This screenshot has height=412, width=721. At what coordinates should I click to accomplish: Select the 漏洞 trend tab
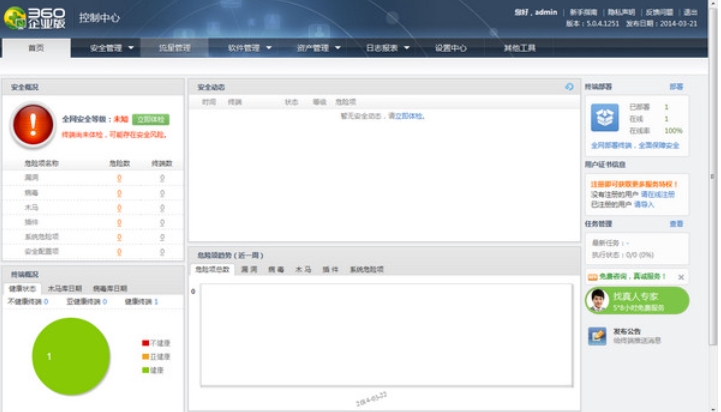(x=249, y=269)
